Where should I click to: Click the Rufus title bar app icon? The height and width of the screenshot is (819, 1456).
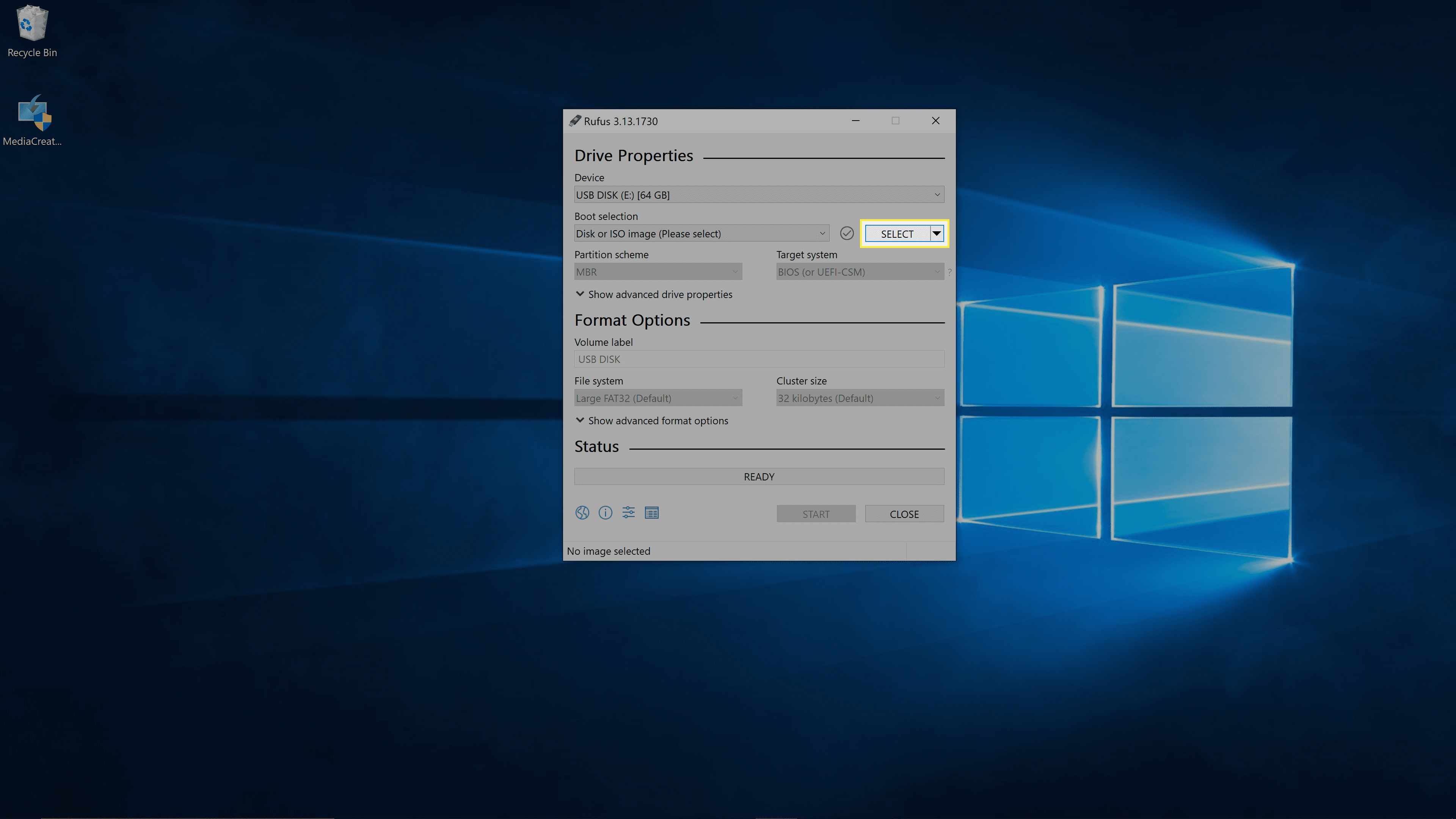pyautogui.click(x=575, y=121)
